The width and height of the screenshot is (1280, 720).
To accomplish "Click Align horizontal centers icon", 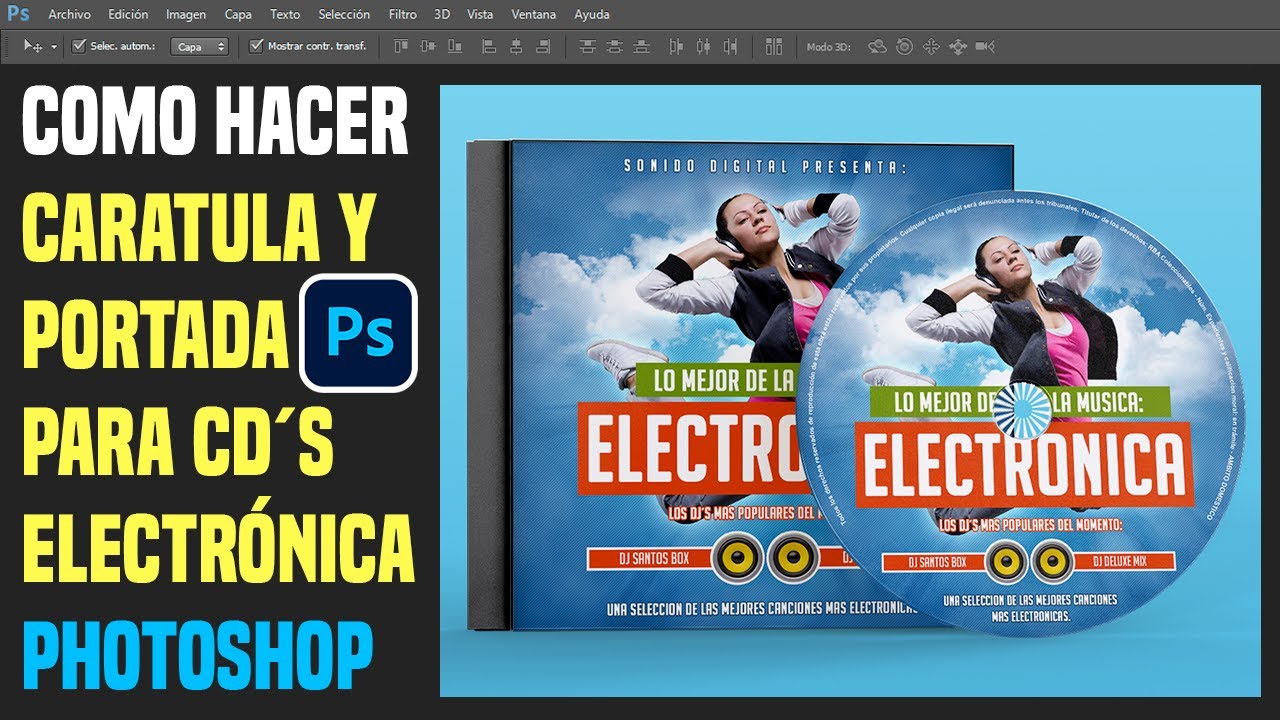I will pos(516,46).
